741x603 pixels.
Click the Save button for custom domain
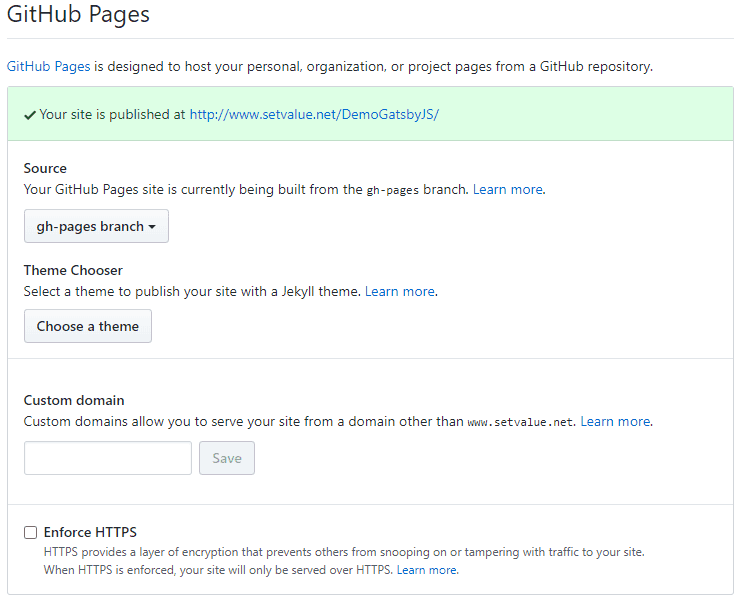(227, 458)
